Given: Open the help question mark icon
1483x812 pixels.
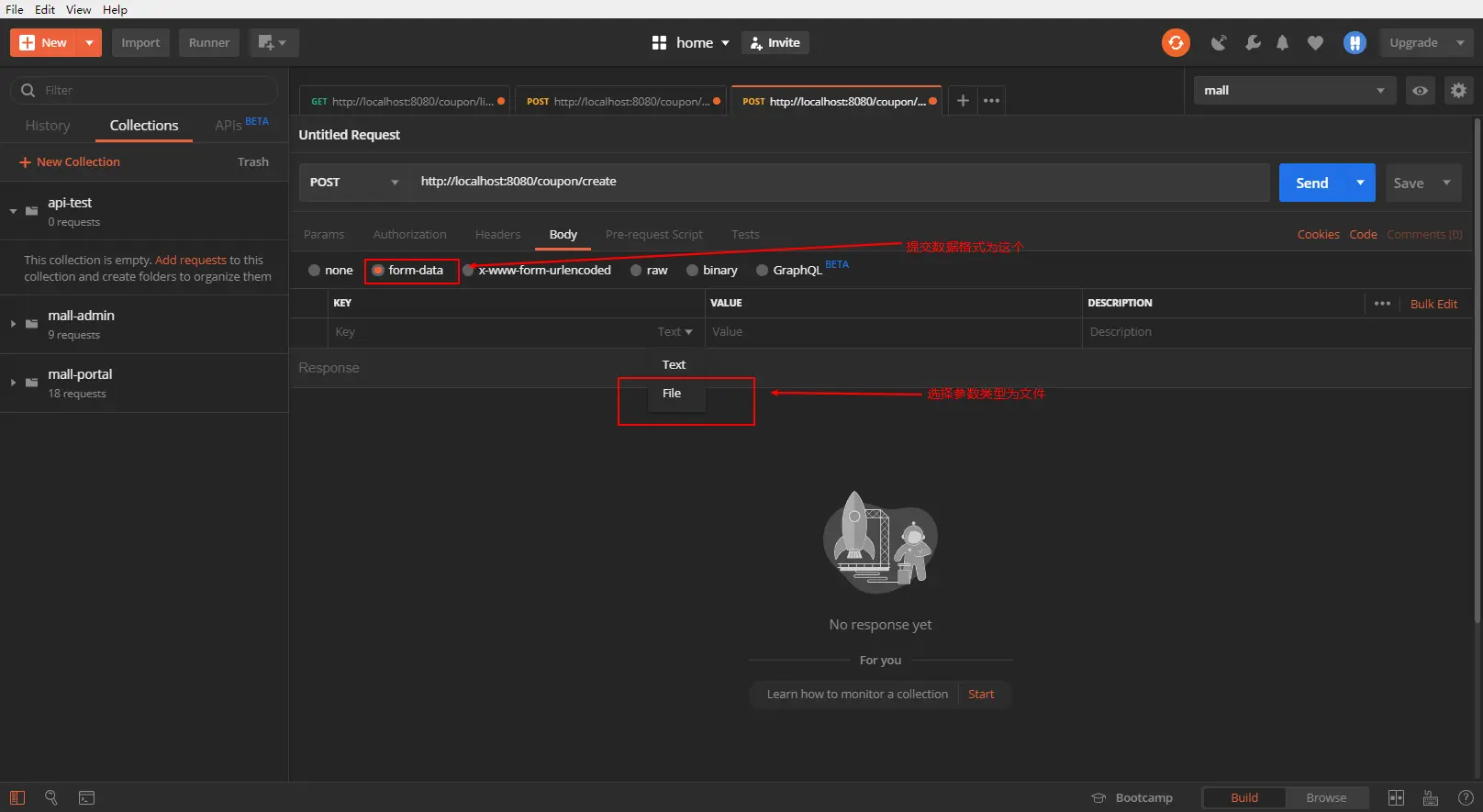Looking at the screenshot, I should (1466, 797).
